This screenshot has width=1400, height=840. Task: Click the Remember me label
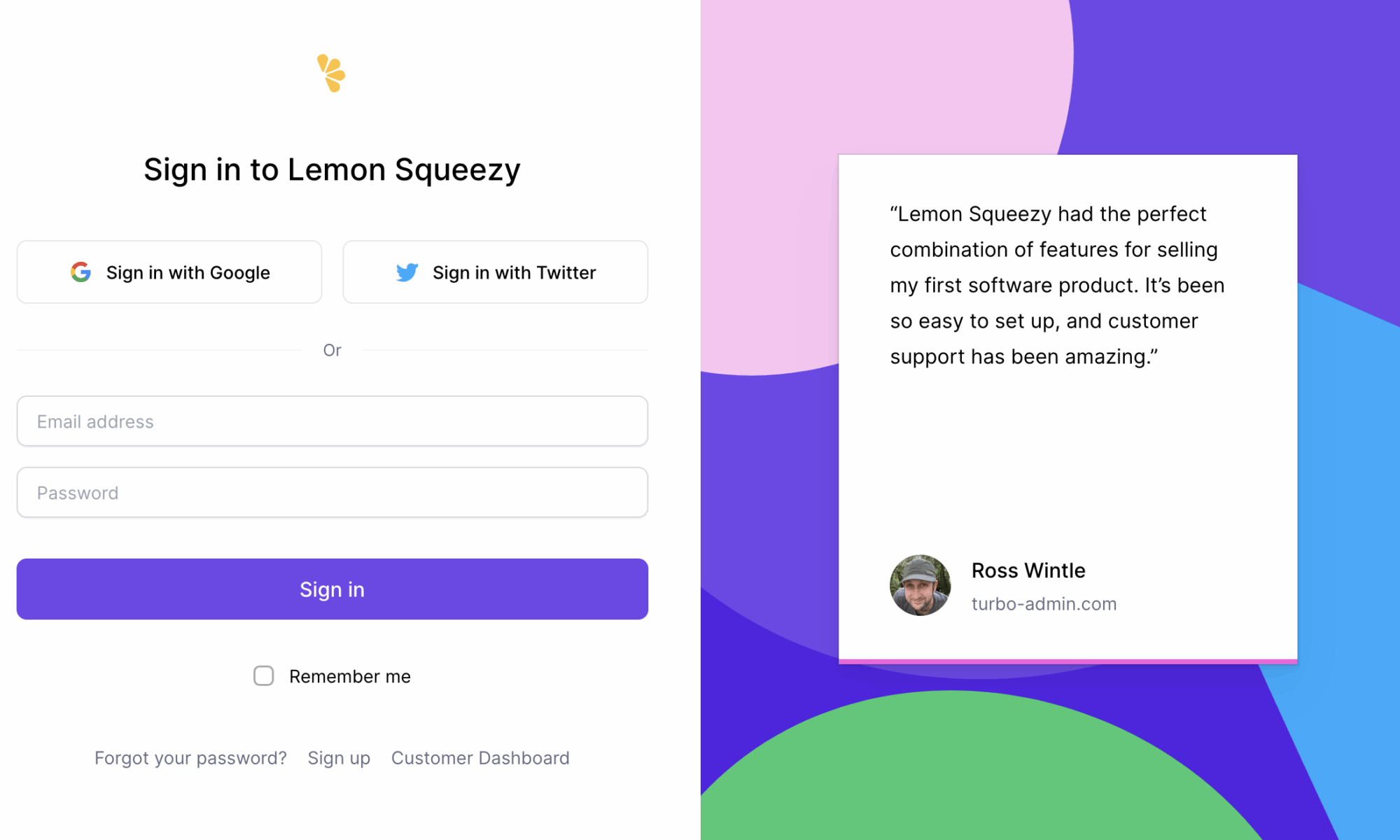(x=350, y=676)
